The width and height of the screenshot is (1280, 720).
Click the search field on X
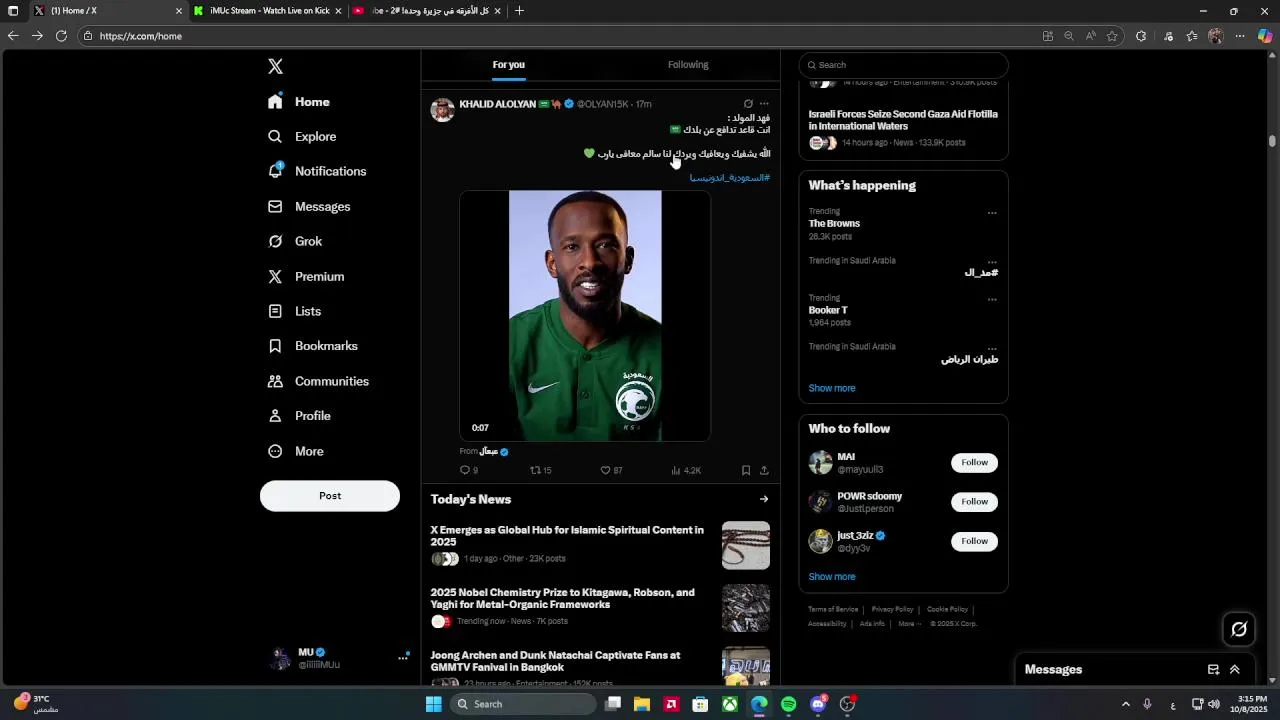tap(903, 65)
